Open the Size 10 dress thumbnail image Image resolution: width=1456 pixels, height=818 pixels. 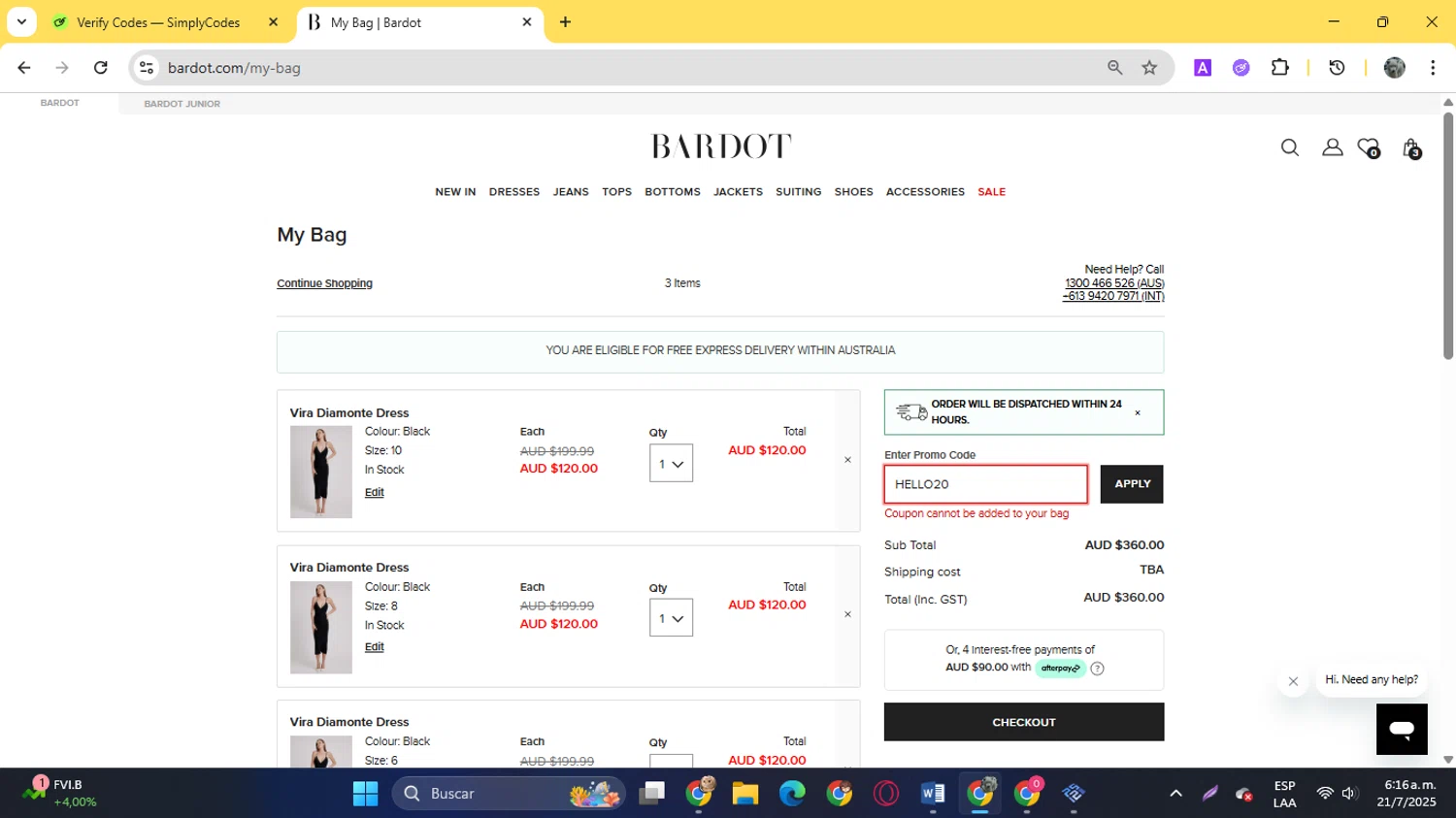tap(320, 472)
